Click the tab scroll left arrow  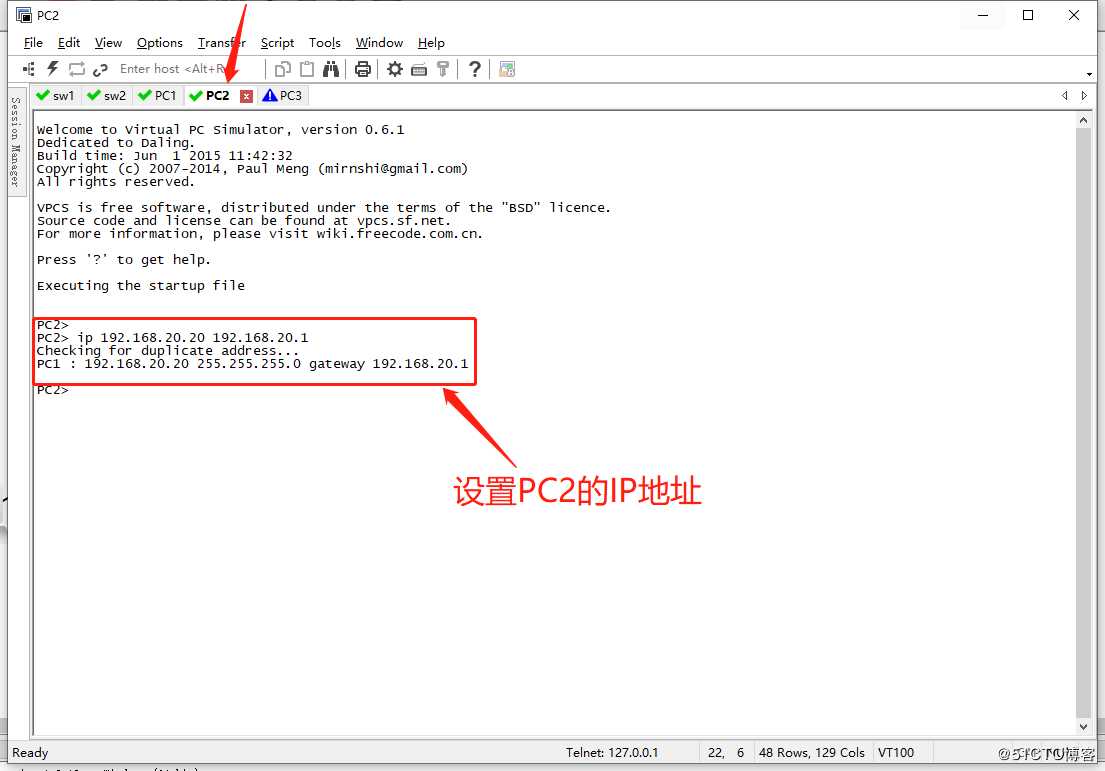(1065, 95)
